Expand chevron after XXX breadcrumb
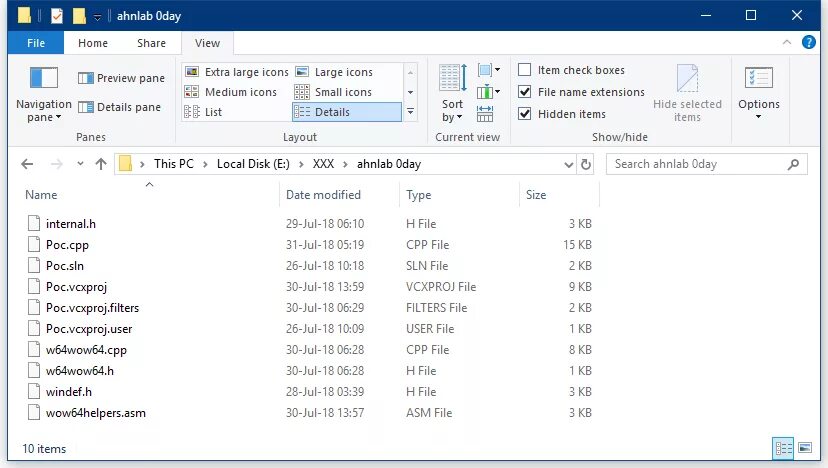 345,164
